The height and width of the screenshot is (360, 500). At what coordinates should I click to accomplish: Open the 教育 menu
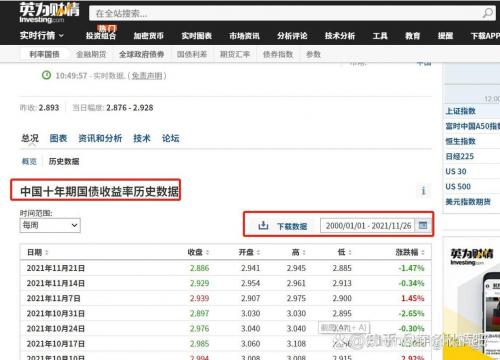(x=413, y=36)
